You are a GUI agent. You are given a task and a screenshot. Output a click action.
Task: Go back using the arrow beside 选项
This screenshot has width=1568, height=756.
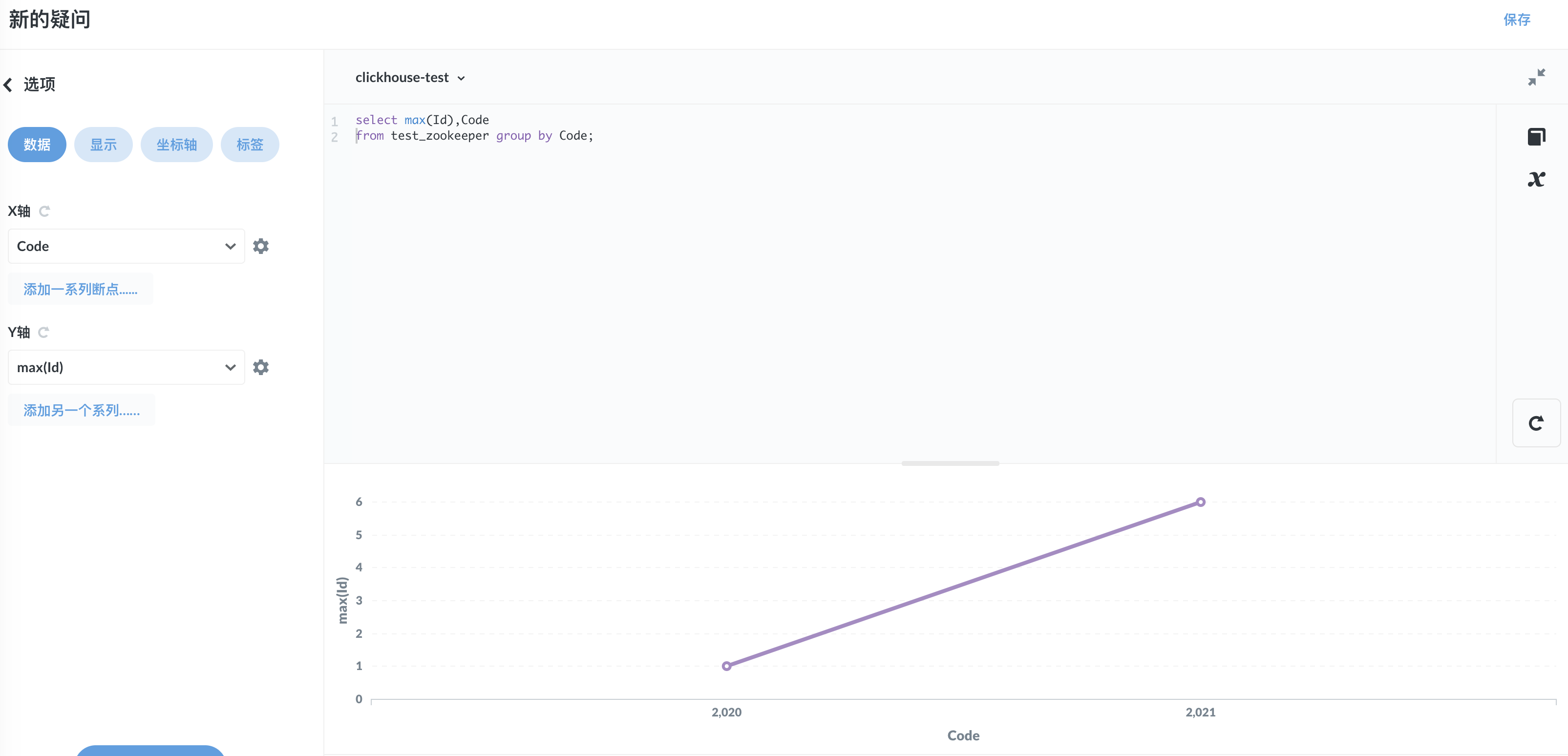coord(8,84)
